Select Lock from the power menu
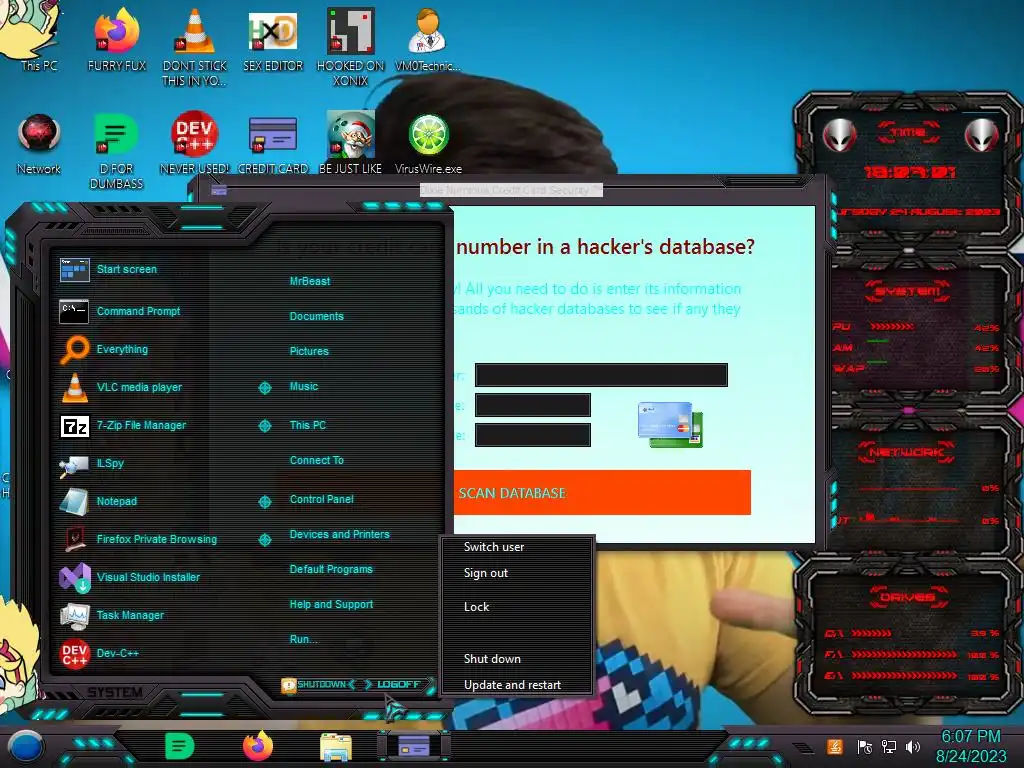 point(476,607)
